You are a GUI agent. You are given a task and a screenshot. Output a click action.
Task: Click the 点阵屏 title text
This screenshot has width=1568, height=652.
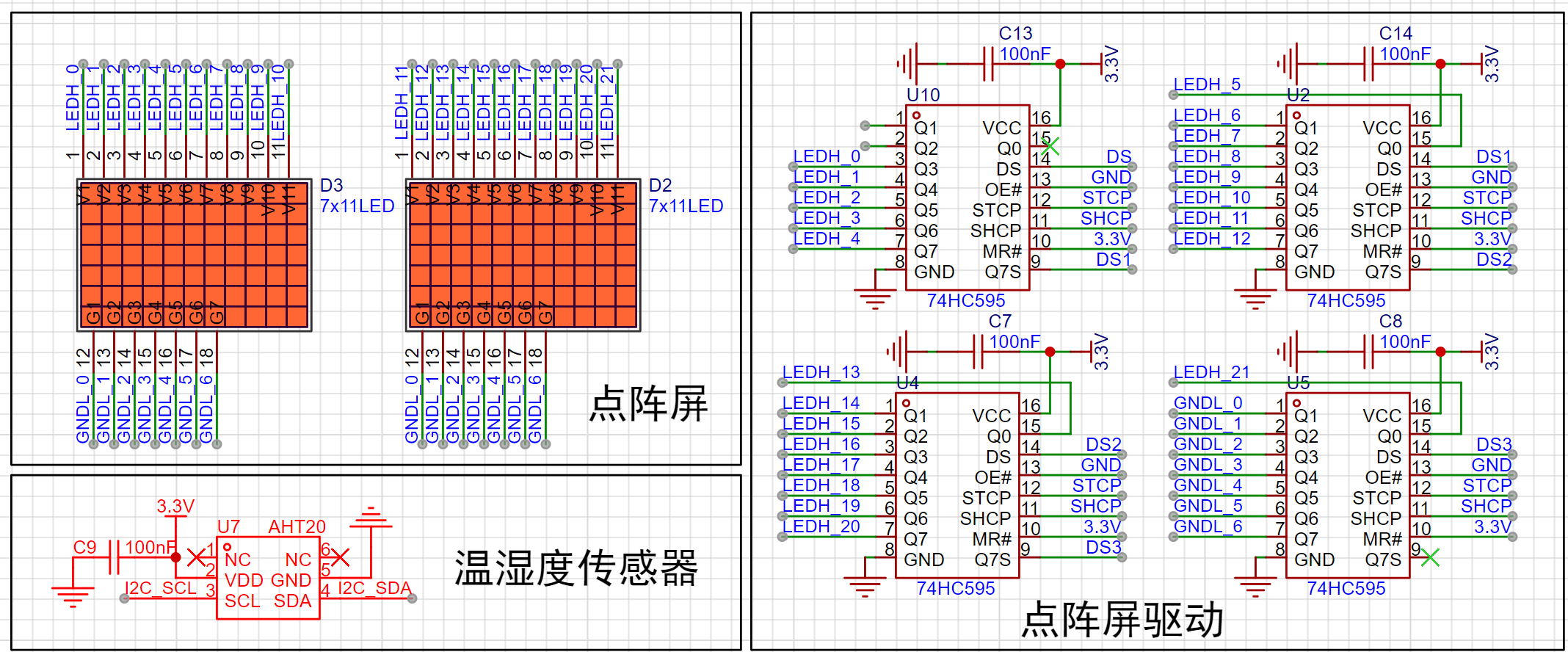[648, 404]
